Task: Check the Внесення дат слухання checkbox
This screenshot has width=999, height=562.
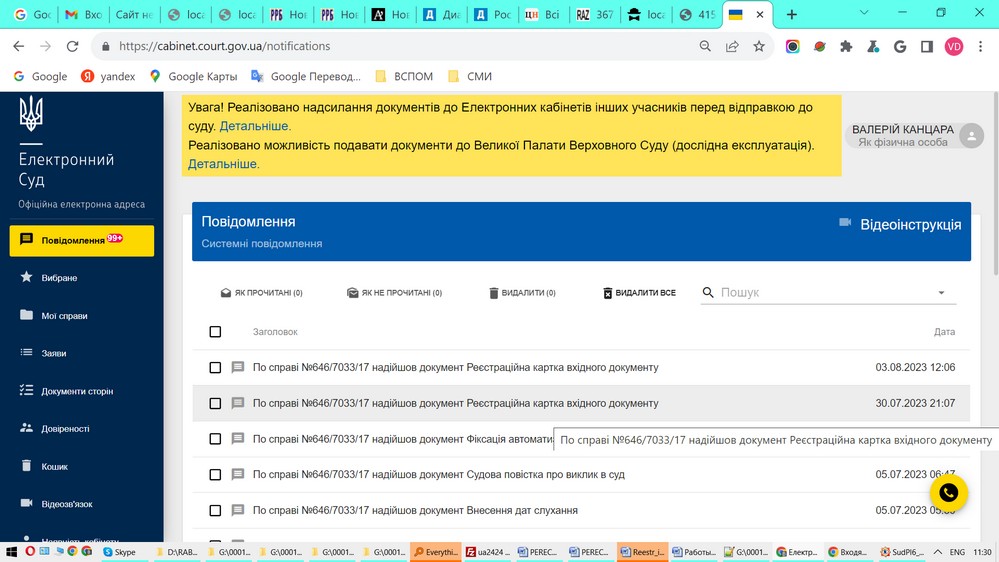Action: click(215, 510)
